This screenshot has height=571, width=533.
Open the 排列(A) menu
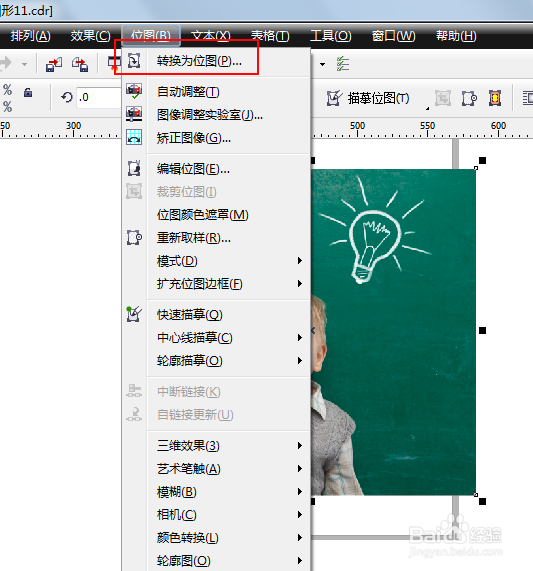[31, 36]
